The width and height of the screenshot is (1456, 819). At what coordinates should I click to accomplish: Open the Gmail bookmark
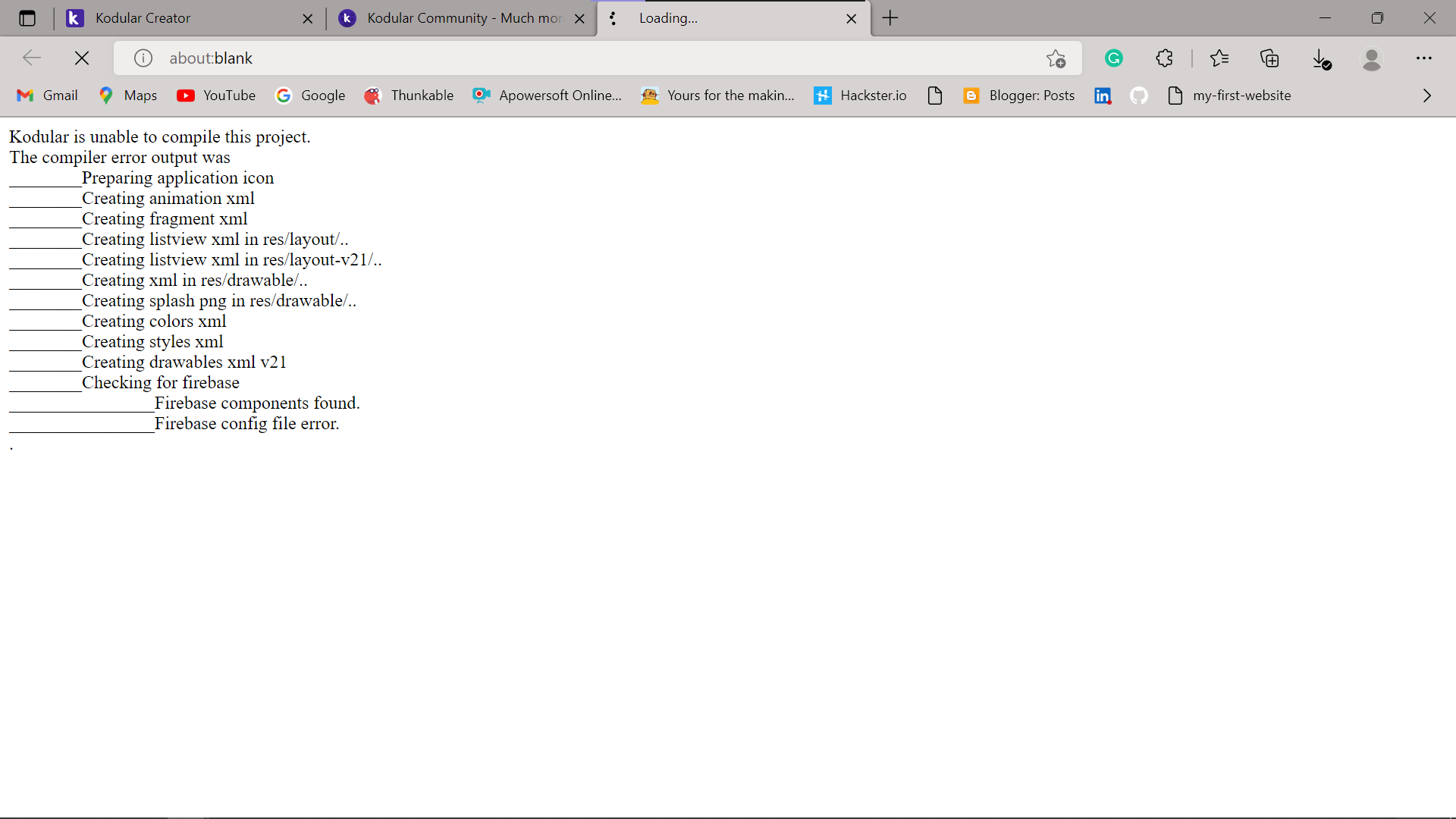pyautogui.click(x=46, y=96)
